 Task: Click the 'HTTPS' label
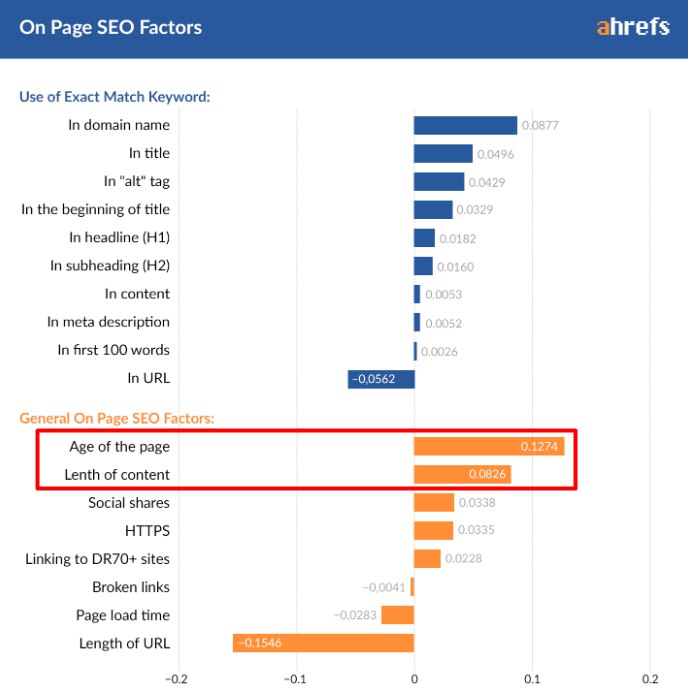(148, 531)
